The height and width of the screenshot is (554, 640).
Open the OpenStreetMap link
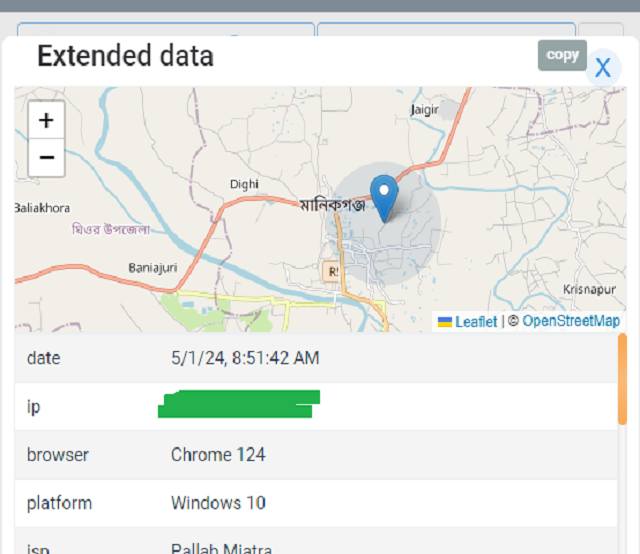pos(571,321)
